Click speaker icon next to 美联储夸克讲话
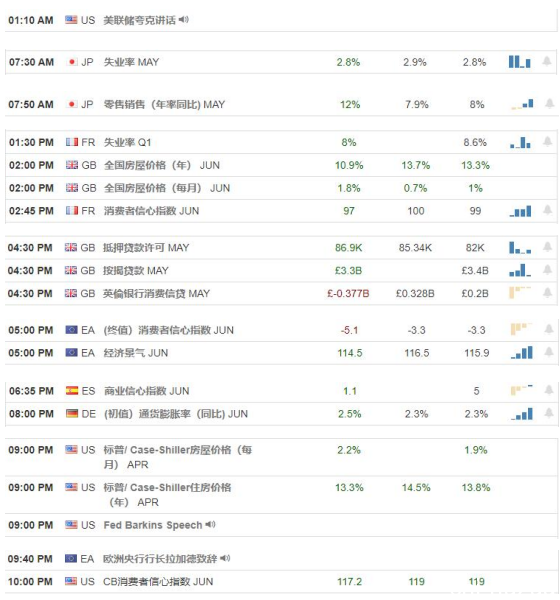Screen dimensions: 560x600 pos(184,20)
